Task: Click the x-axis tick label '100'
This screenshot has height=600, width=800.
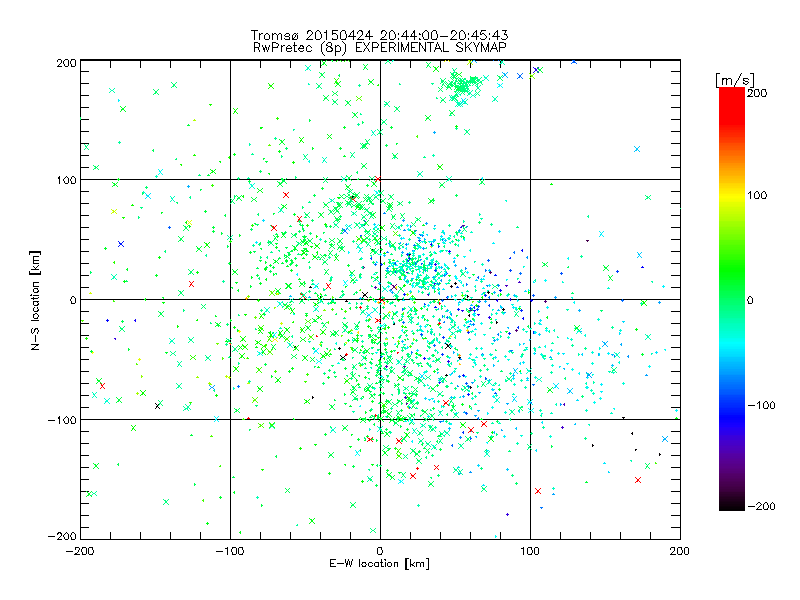Action: tap(530, 551)
